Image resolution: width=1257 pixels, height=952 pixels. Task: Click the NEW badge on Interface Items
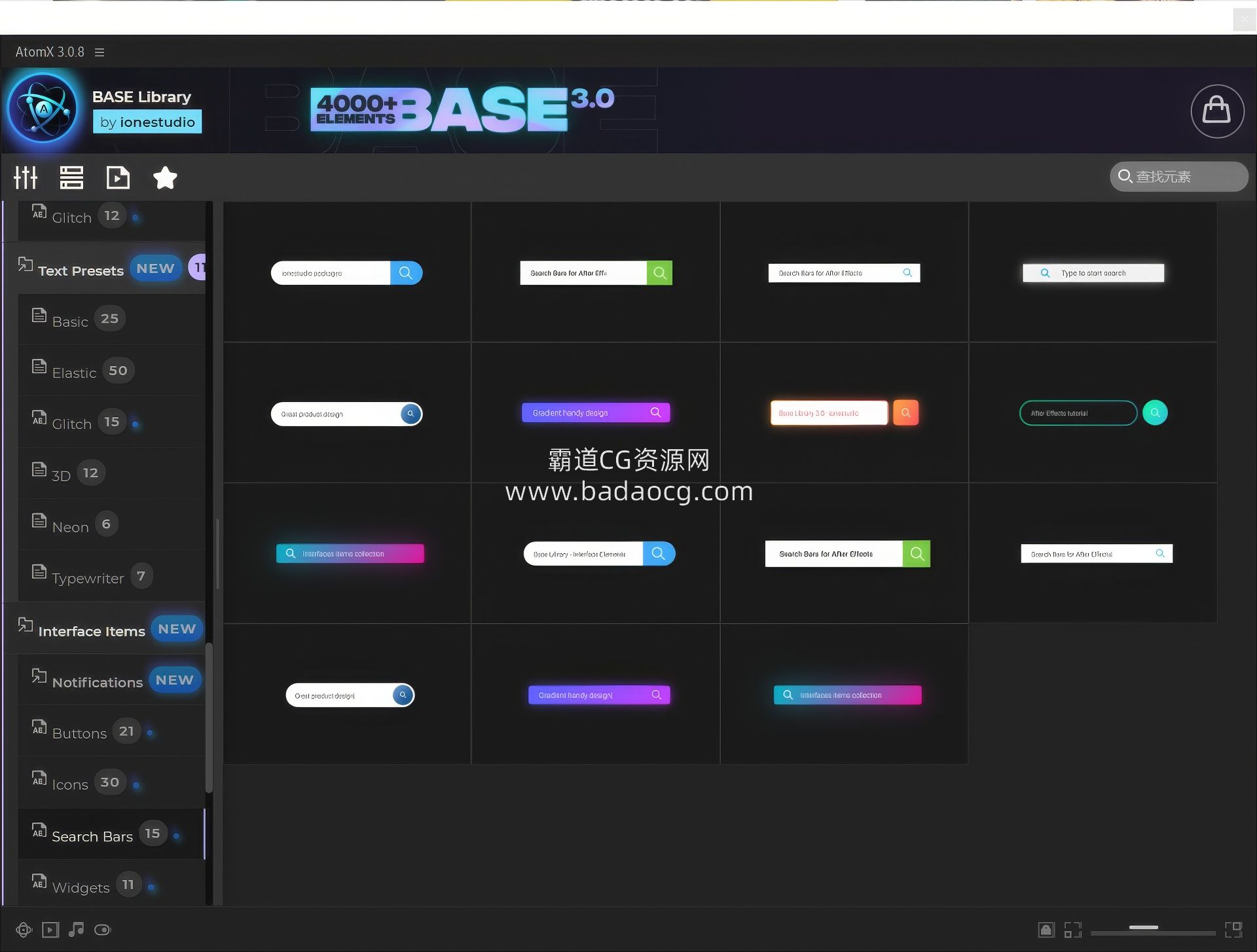(177, 629)
